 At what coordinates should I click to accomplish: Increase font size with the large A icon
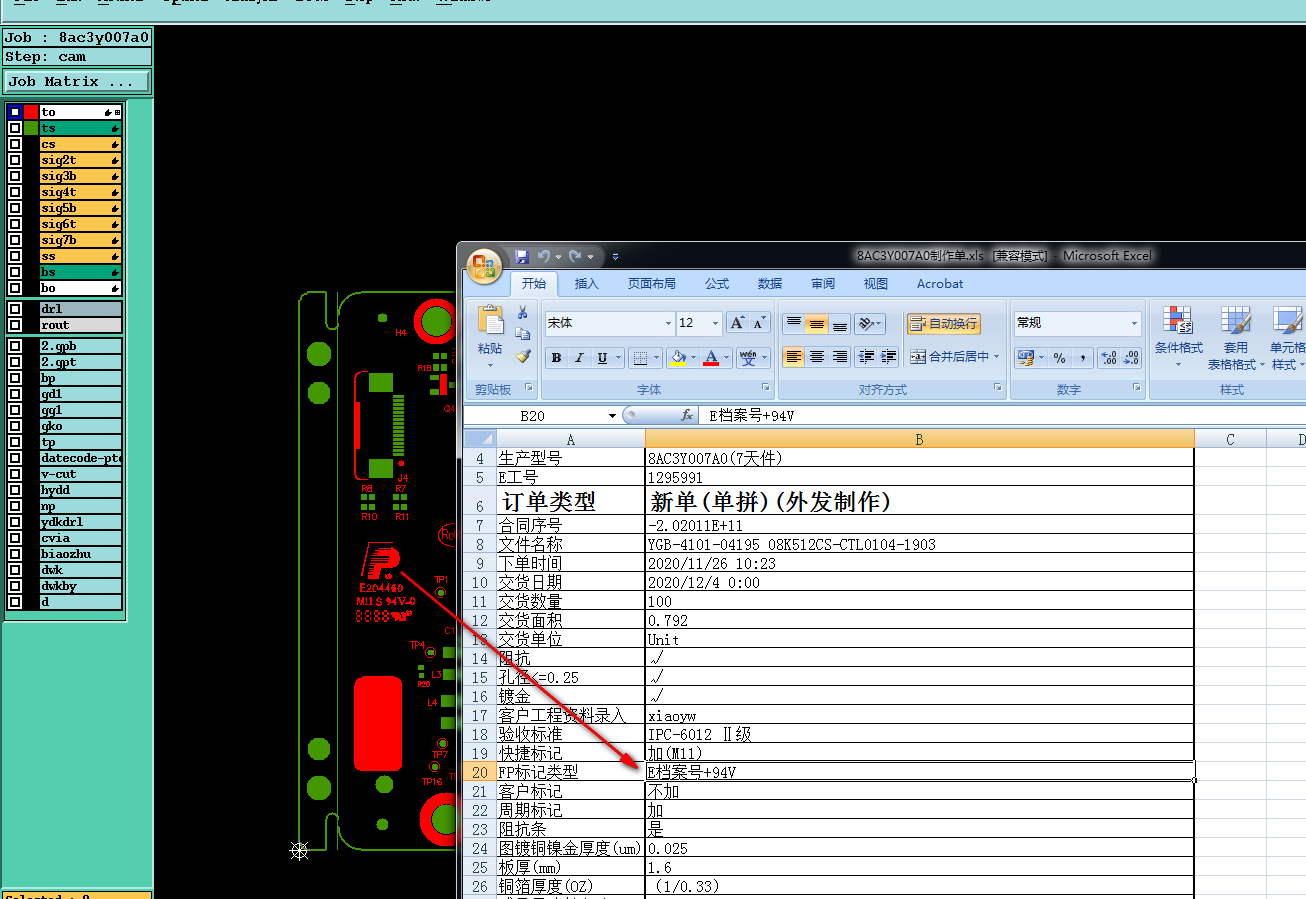(x=737, y=323)
